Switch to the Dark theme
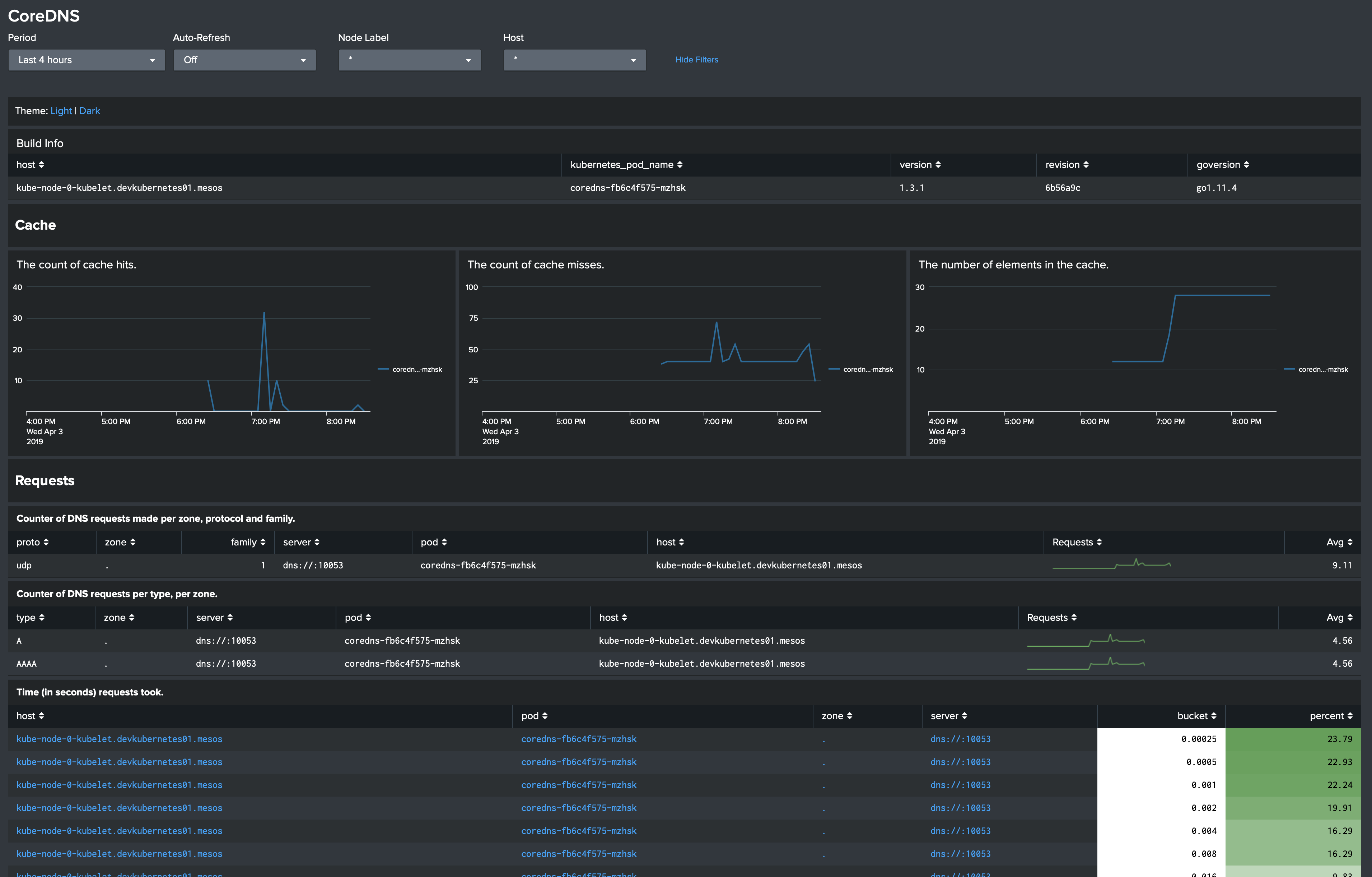The width and height of the screenshot is (1372, 877). [89, 111]
